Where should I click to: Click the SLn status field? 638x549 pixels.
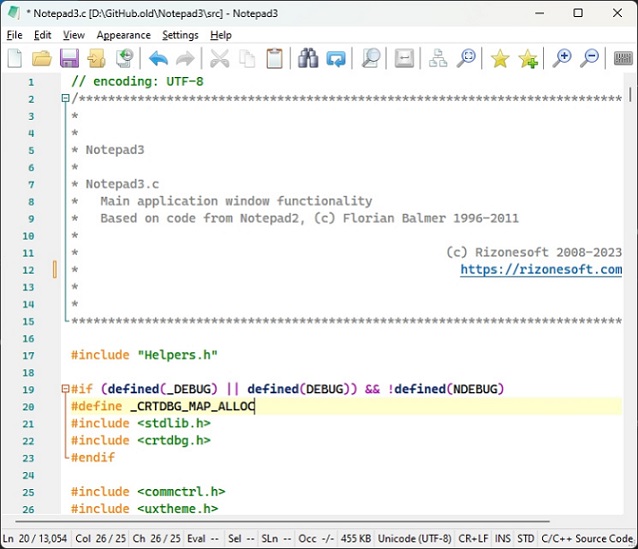point(276,538)
